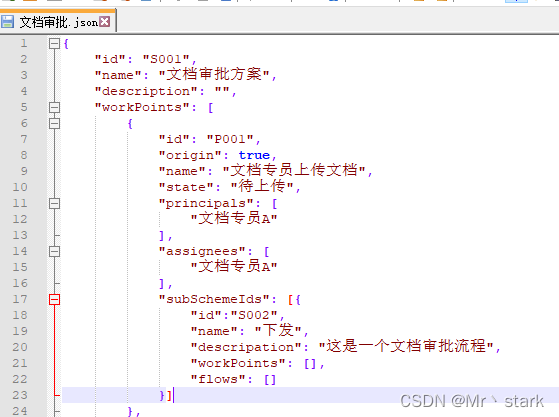Image resolution: width=559 pixels, height=417 pixels.
Task: Click line number 20 in the margin
Action: point(20,347)
